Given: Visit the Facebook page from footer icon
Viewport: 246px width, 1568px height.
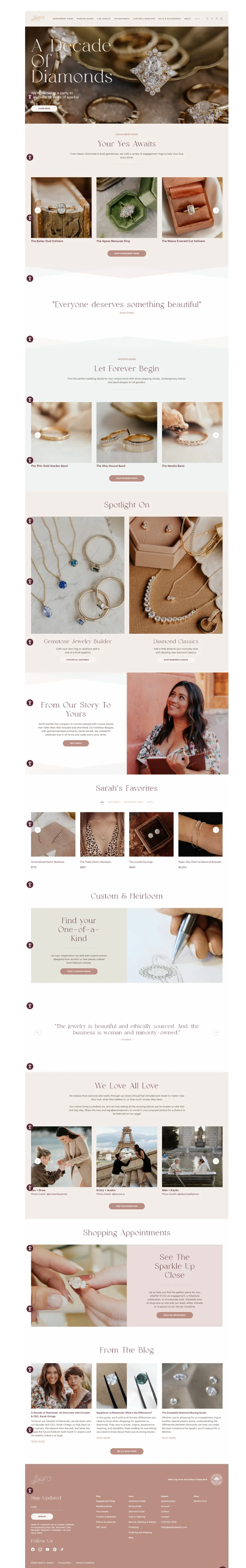Looking at the screenshot, I should (x=33, y=1550).
